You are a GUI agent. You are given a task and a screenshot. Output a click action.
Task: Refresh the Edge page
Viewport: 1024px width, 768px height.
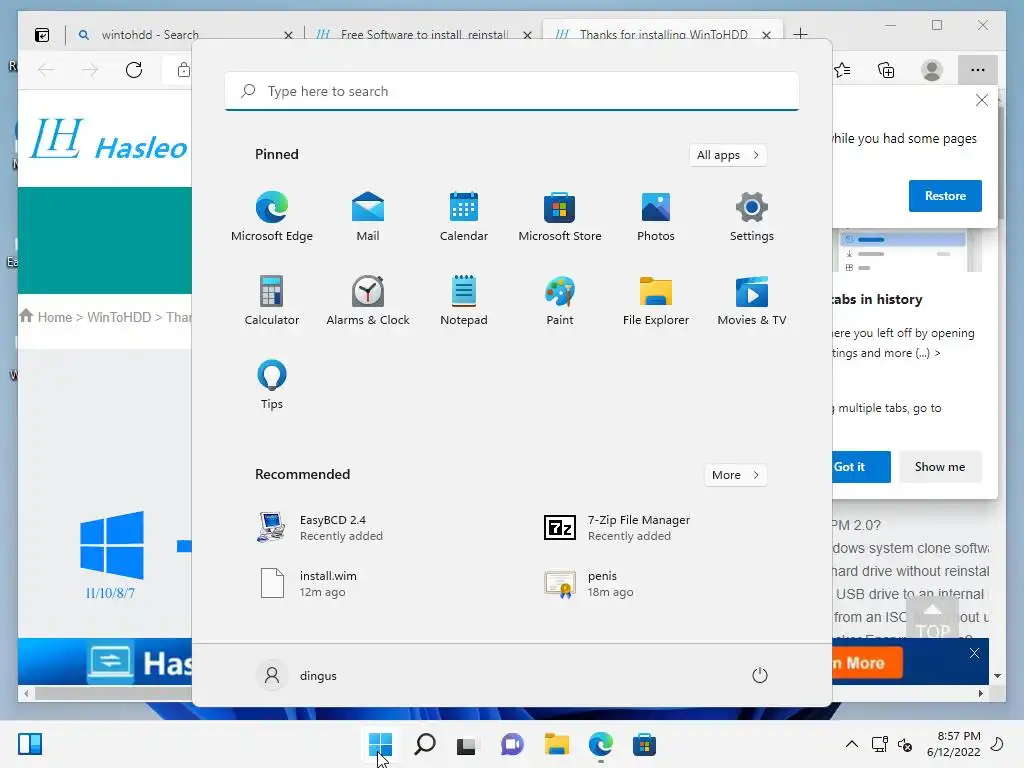[x=134, y=70]
